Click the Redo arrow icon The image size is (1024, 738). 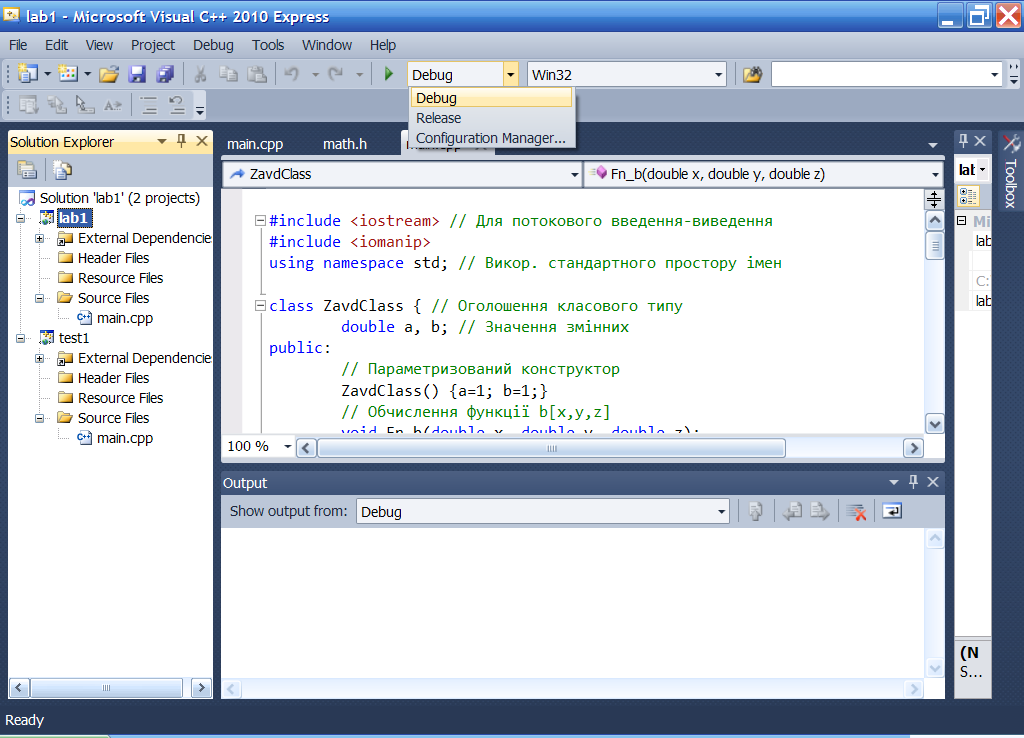(x=336, y=74)
